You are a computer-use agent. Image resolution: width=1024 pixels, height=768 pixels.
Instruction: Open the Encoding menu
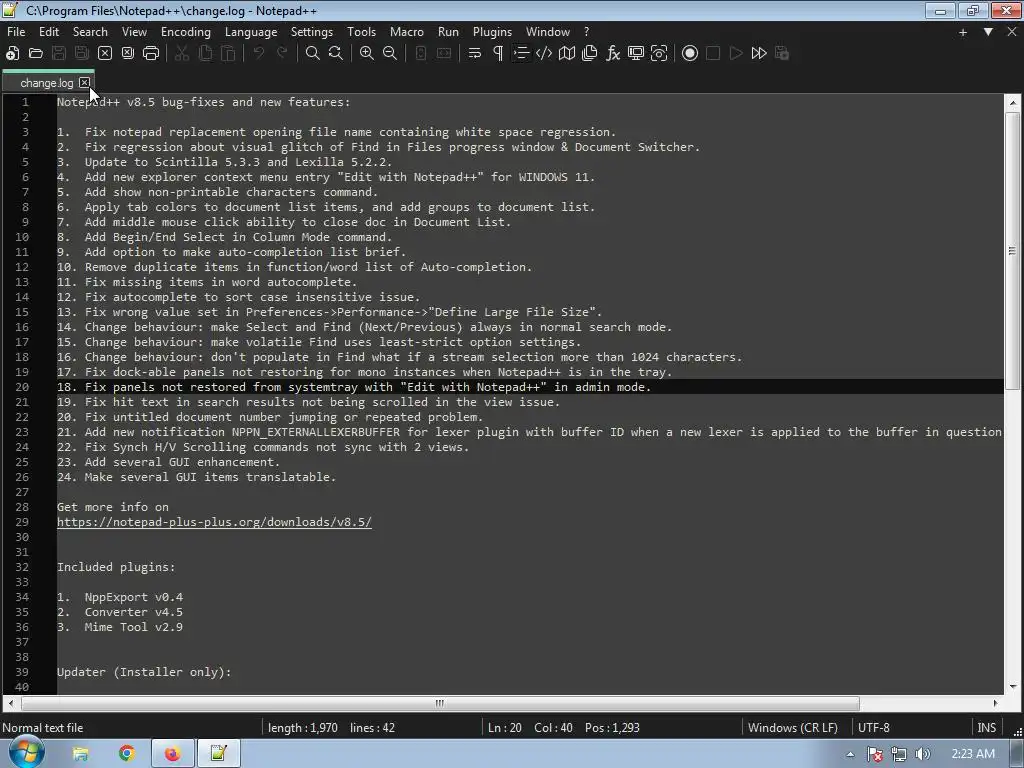[186, 31]
